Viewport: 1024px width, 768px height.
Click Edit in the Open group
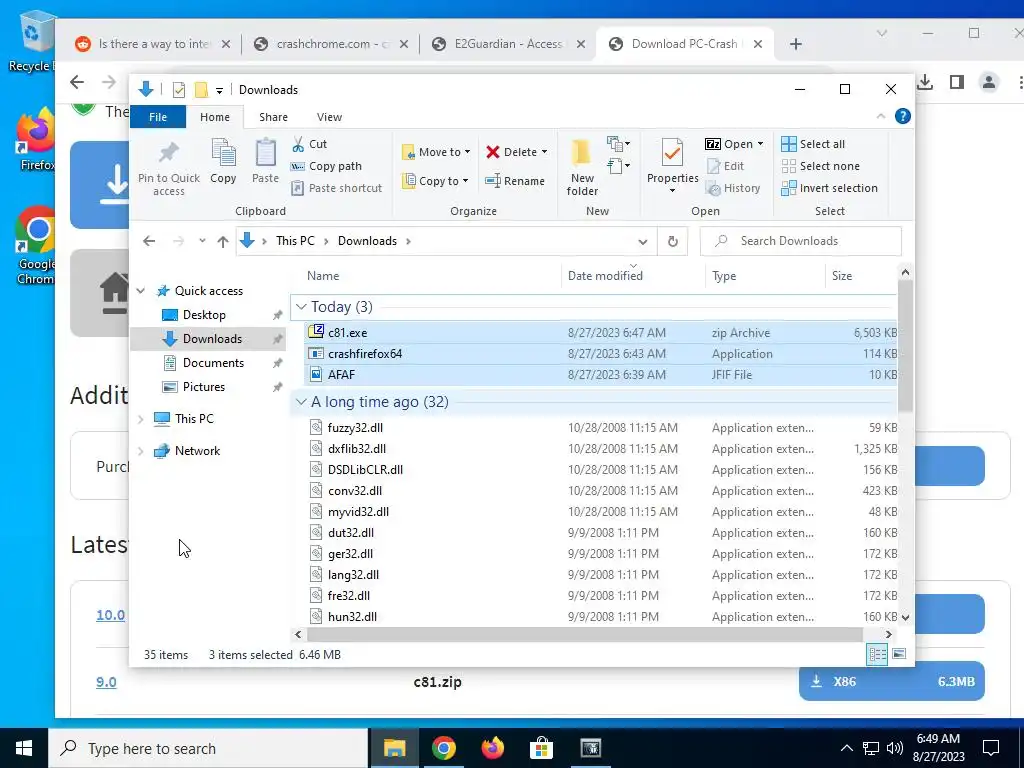726,166
